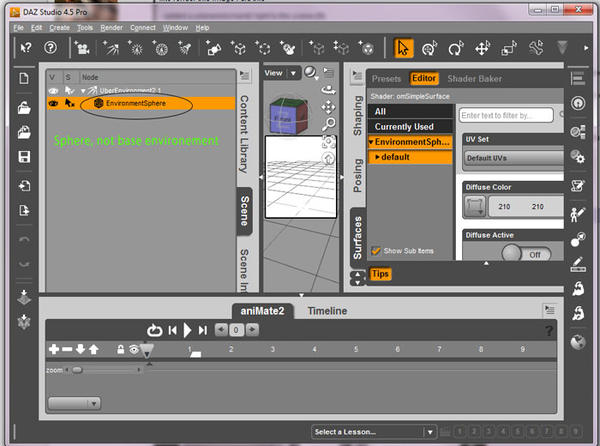
Task: Toggle selectability arrow of EnvironmentSphere
Action: coord(69,103)
